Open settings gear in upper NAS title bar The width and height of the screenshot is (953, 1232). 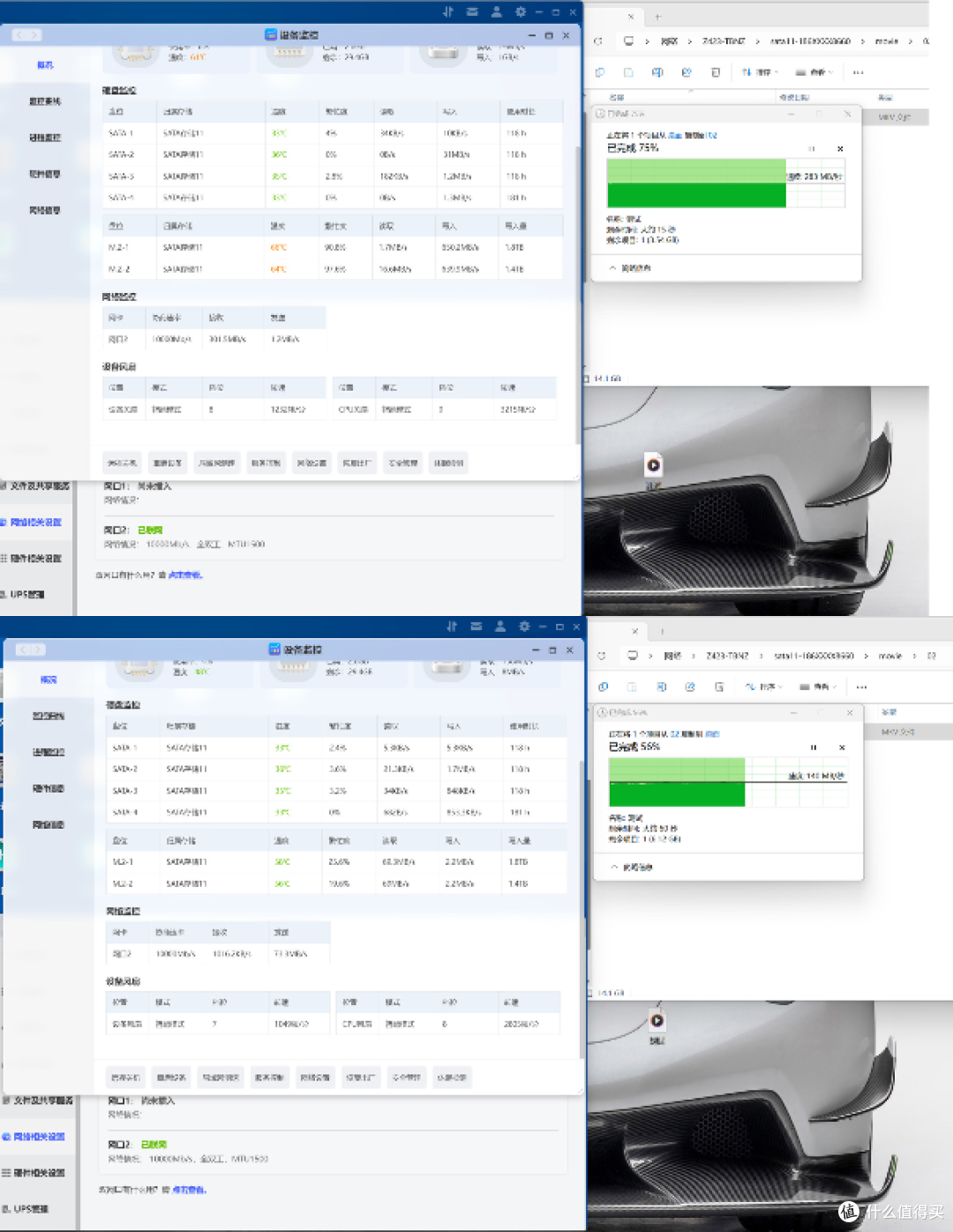521,11
